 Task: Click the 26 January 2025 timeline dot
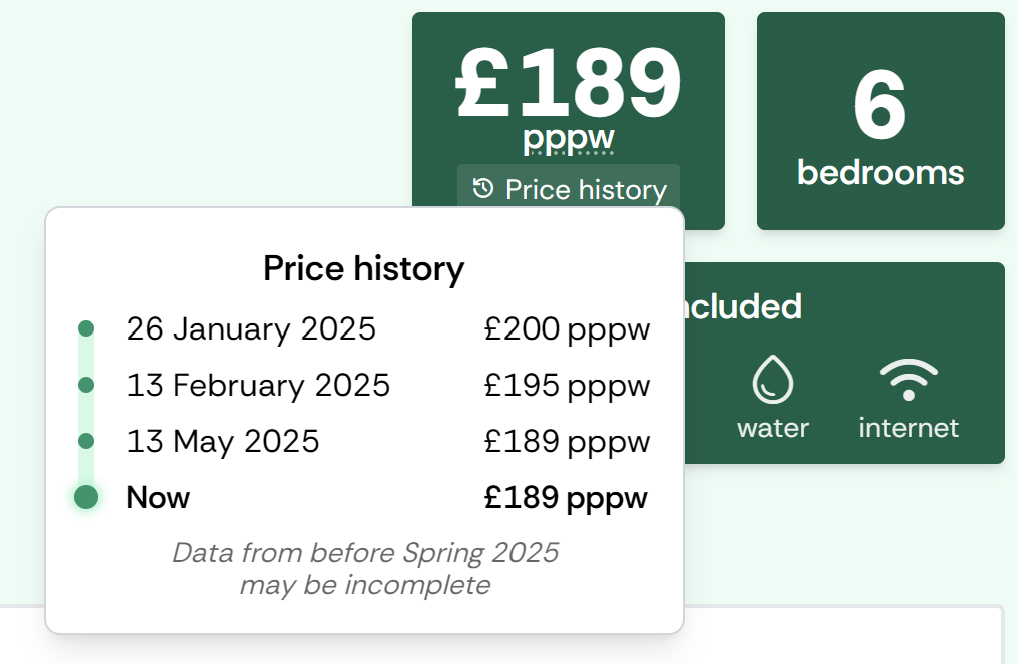(86, 328)
